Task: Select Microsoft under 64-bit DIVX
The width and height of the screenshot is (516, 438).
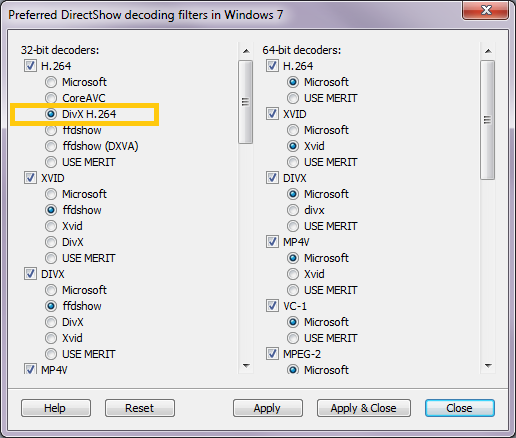Action: 293,194
